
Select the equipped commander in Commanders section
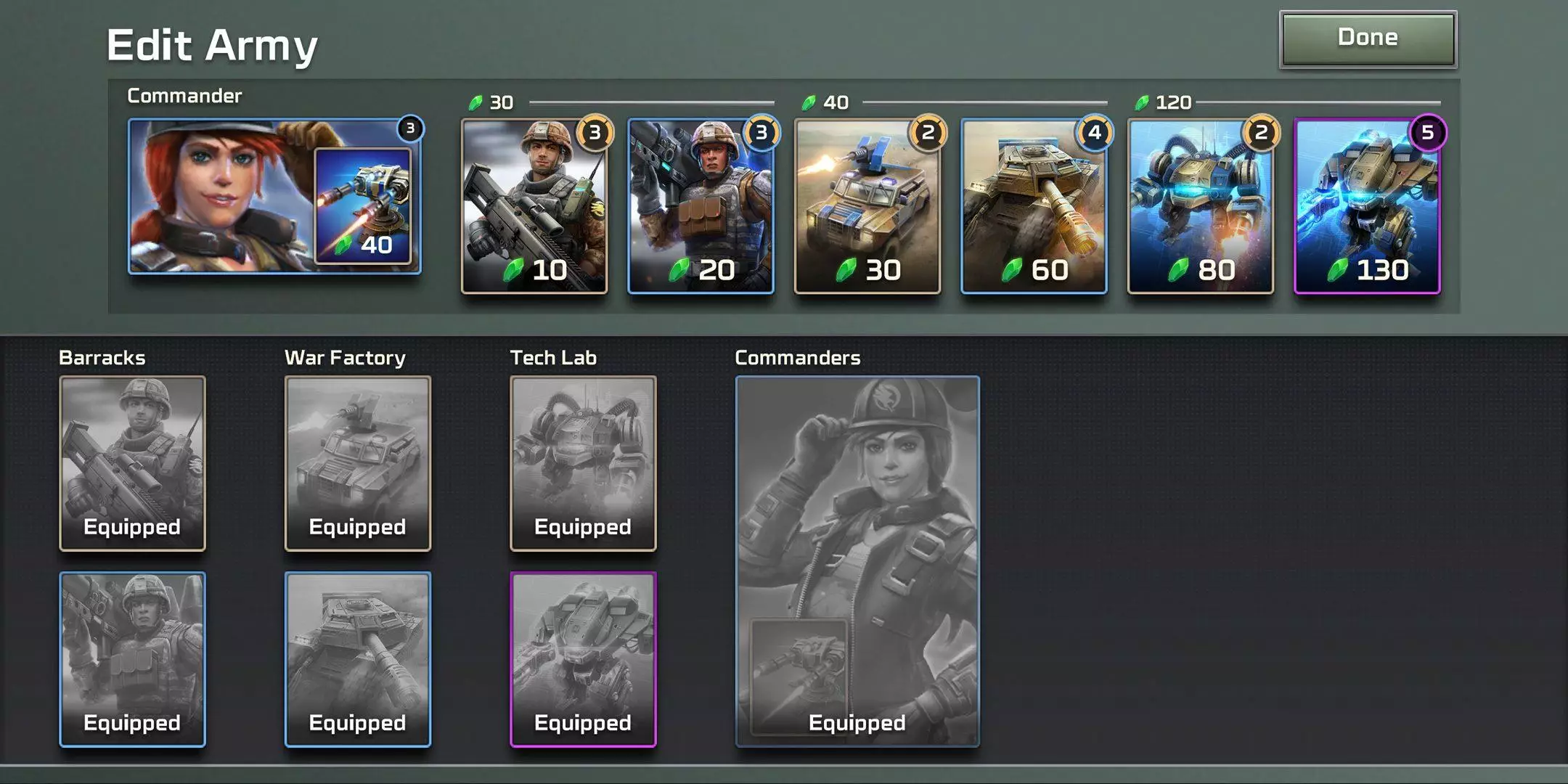click(x=857, y=561)
